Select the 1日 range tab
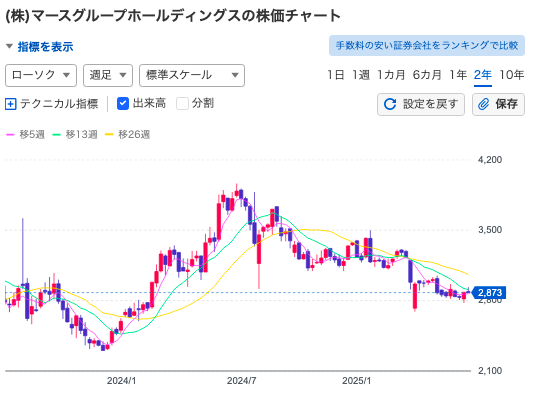Viewport: 533px width, 393px height. point(336,75)
